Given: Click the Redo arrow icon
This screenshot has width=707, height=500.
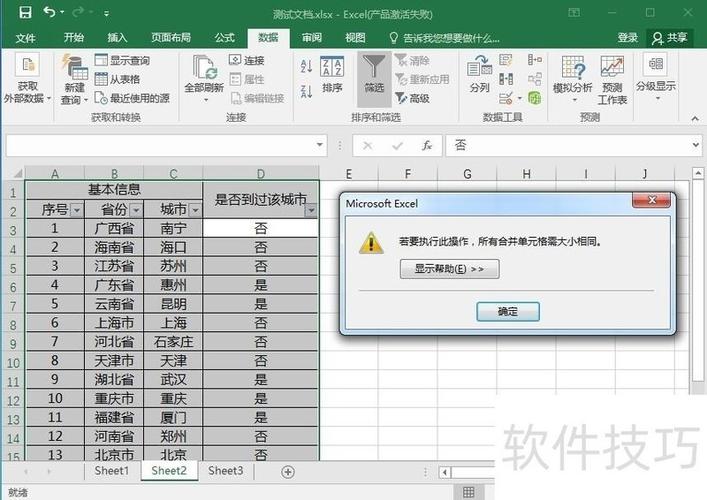Looking at the screenshot, I should point(78,12).
